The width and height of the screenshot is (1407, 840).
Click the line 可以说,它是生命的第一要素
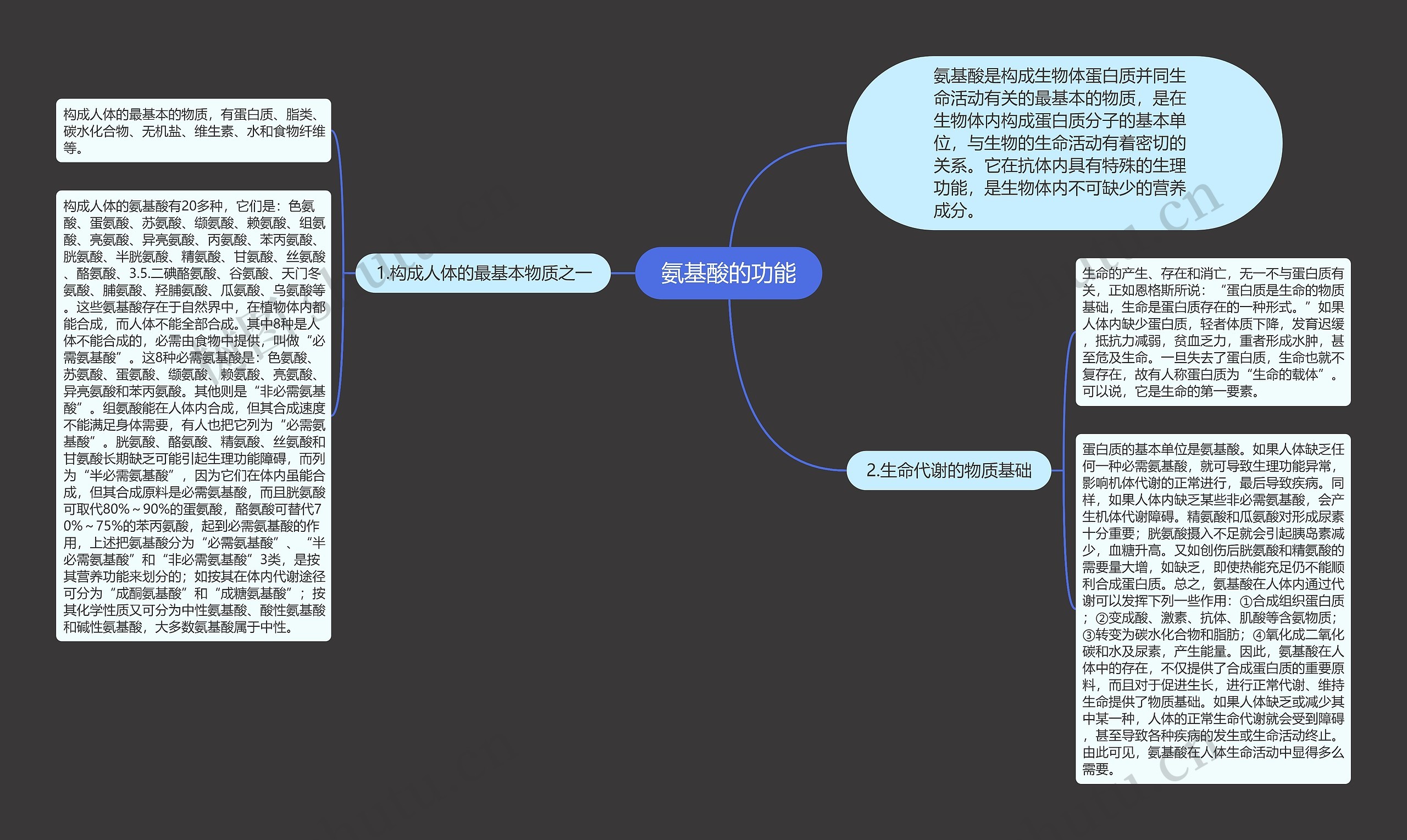(1170, 392)
